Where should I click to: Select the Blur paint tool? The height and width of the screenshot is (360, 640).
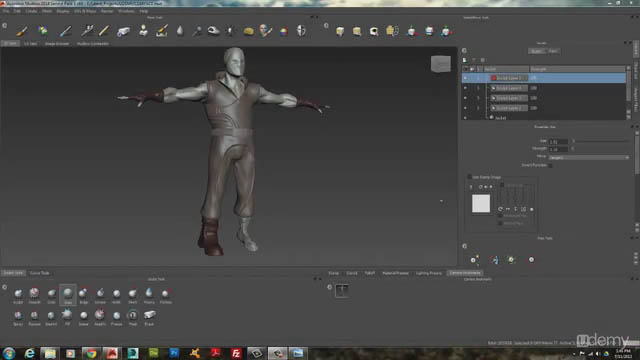pos(180,31)
